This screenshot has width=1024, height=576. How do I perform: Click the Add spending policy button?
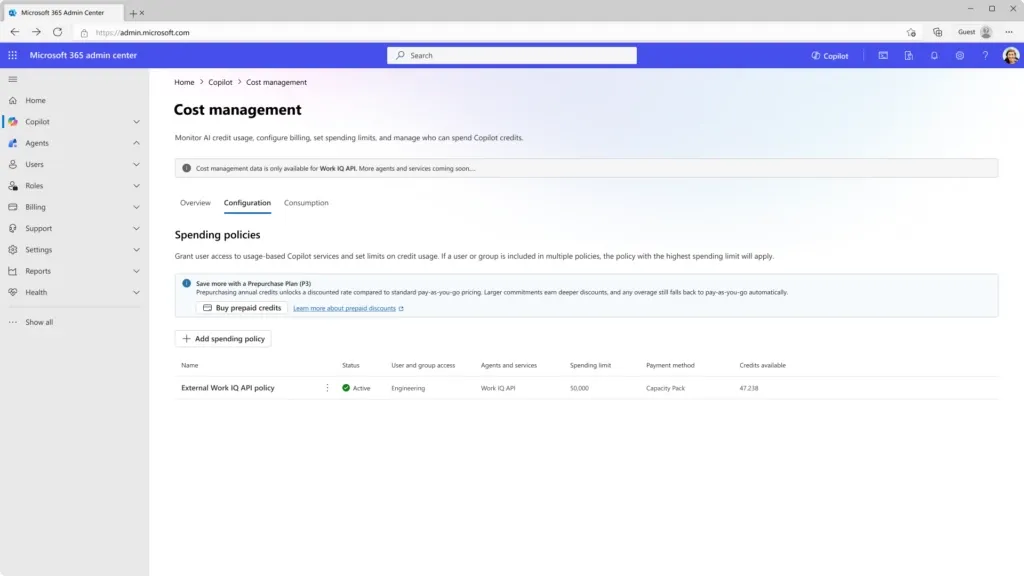(x=223, y=338)
